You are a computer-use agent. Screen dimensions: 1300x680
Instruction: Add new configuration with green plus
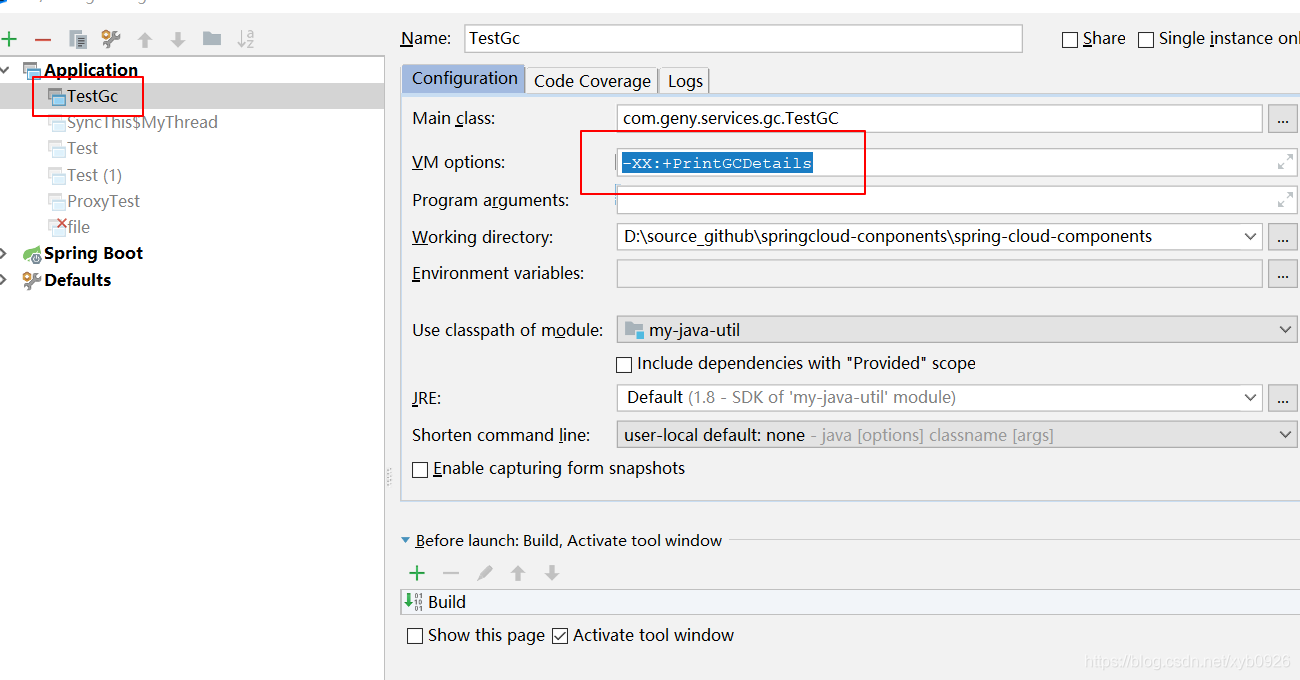(x=10, y=39)
